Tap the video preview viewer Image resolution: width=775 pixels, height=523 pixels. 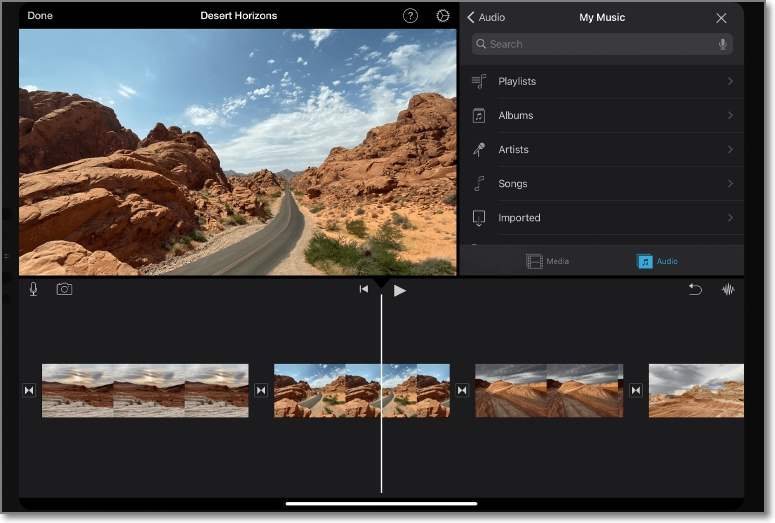(238, 152)
